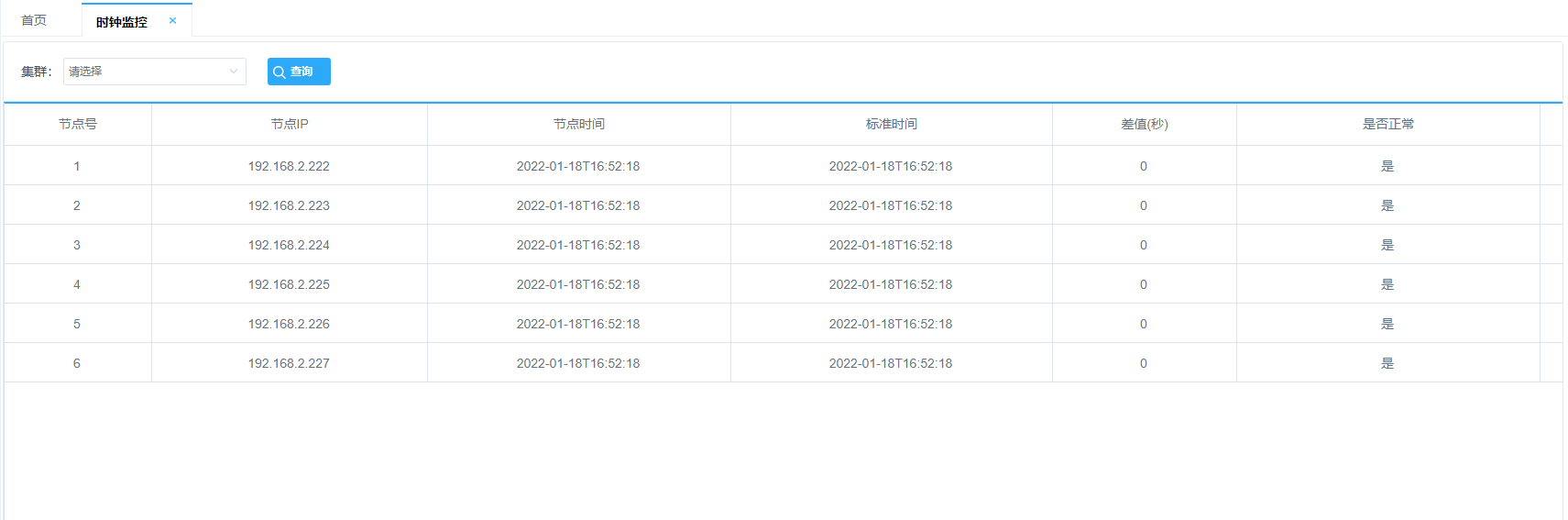Click 标准时间 value for 192.168.2.226
1568x520 pixels.
(x=891, y=324)
